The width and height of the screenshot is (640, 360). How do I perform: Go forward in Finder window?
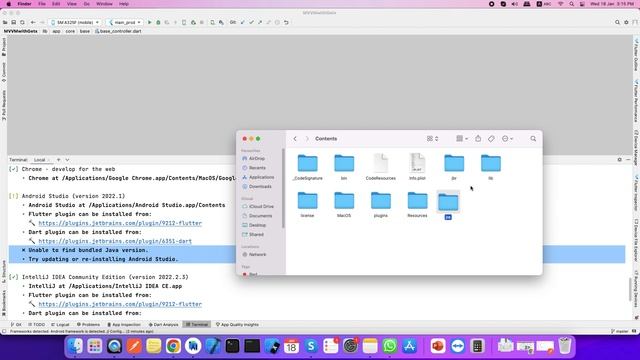(307, 139)
